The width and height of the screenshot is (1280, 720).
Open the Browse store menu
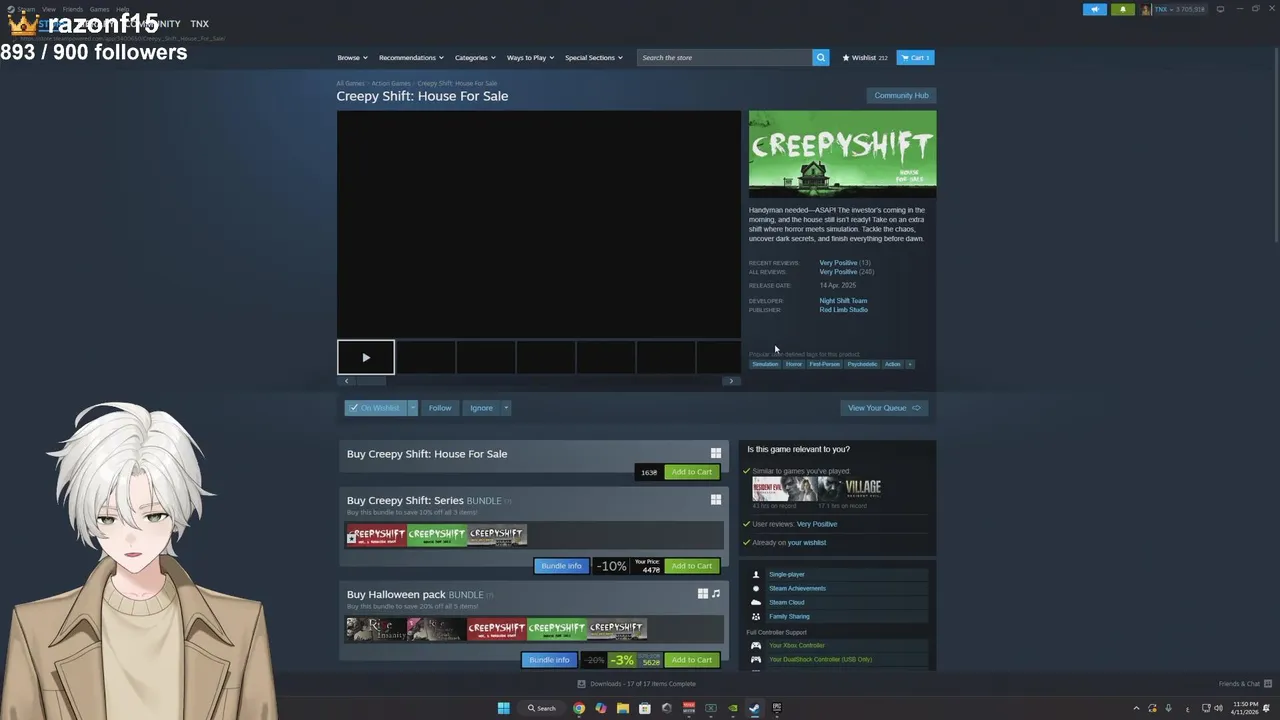click(352, 58)
